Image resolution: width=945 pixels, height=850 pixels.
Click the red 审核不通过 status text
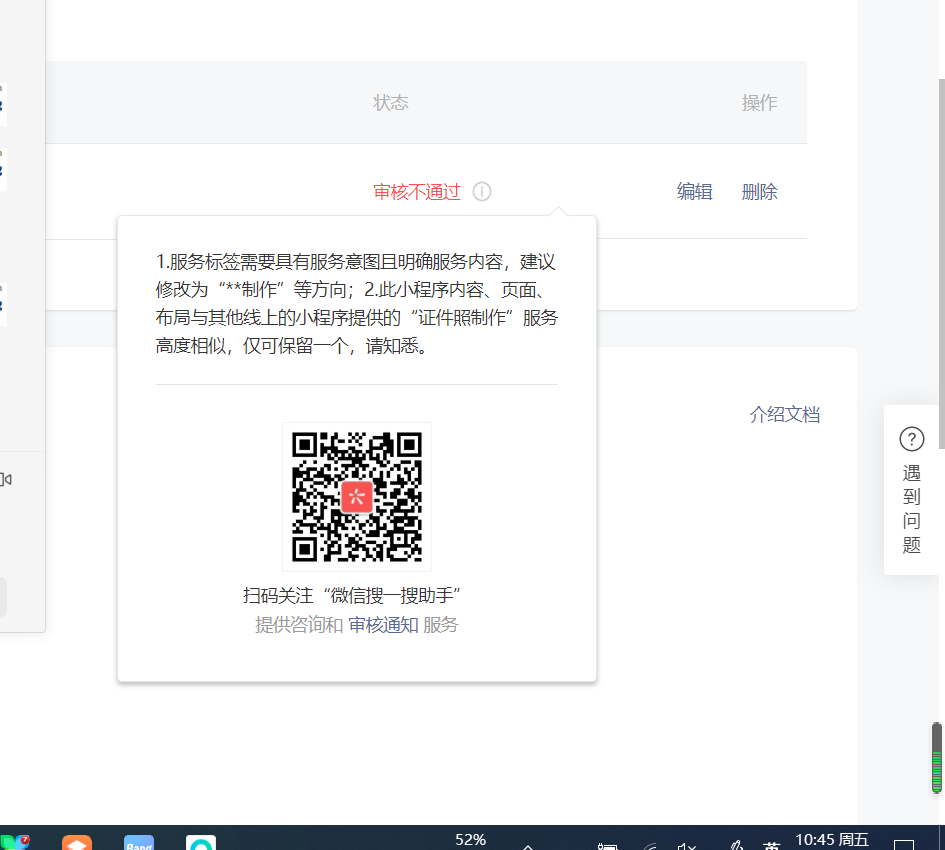pos(416,192)
